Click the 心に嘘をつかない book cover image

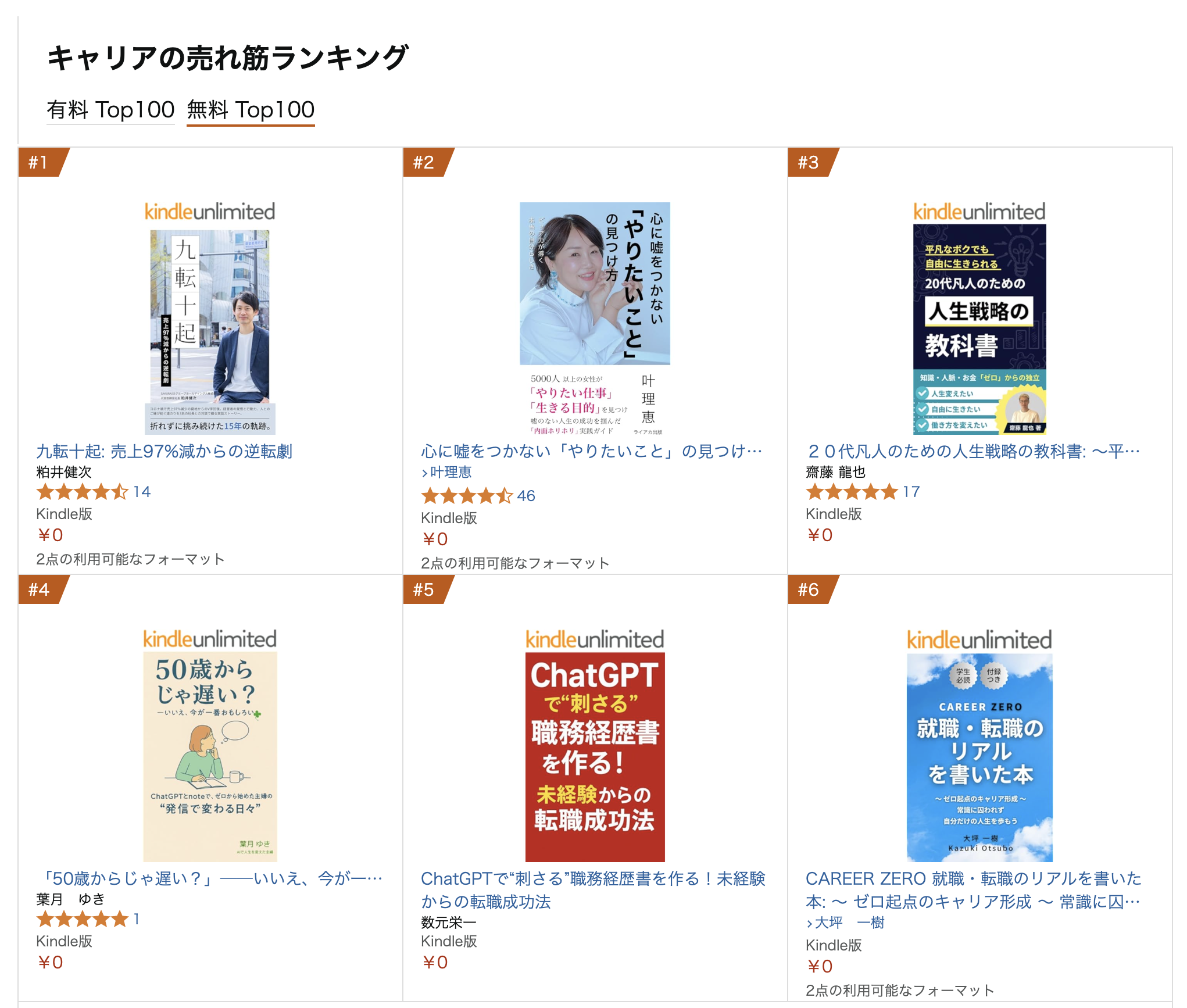(595, 318)
